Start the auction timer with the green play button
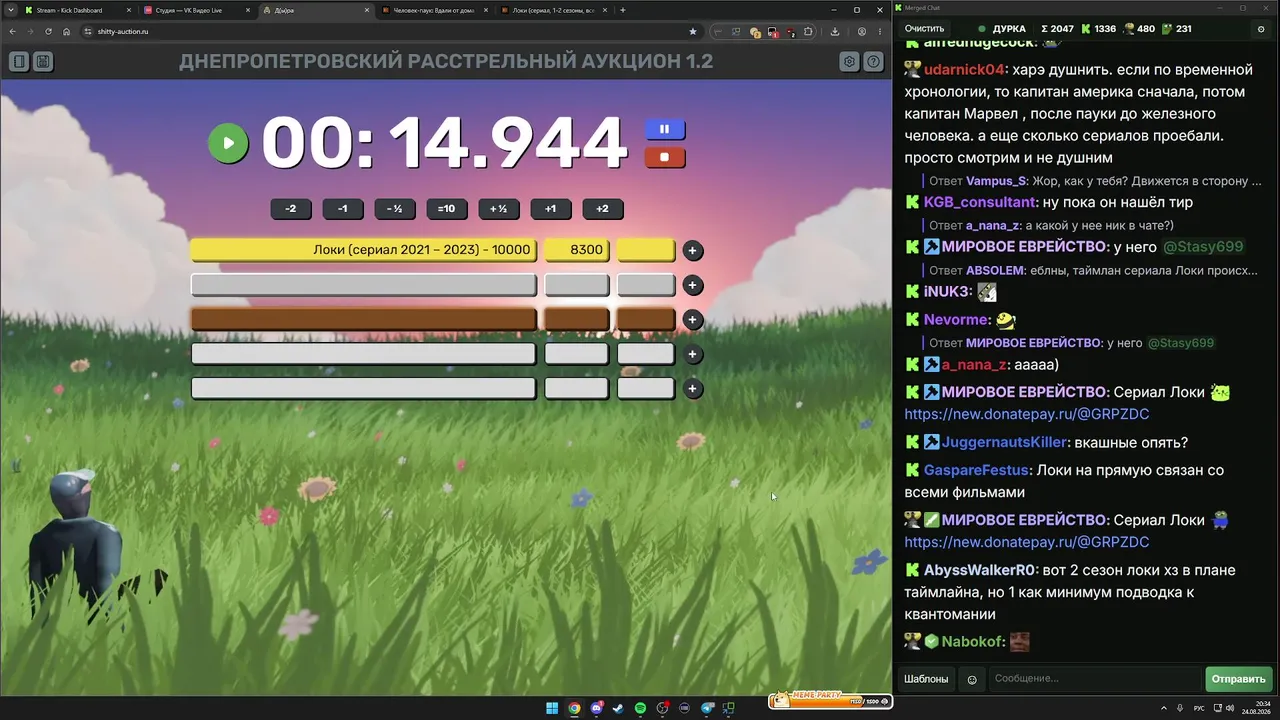The image size is (1280, 720). click(228, 143)
